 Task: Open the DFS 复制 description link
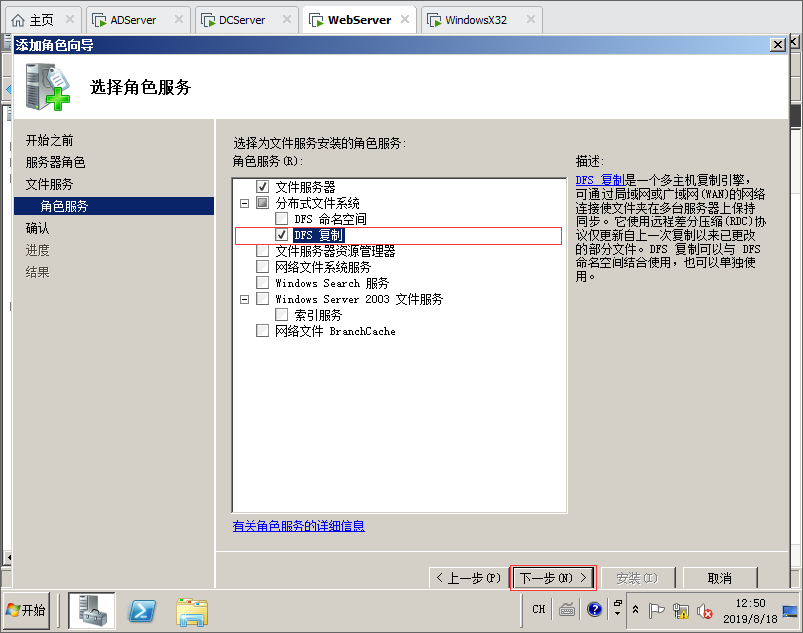[600, 180]
